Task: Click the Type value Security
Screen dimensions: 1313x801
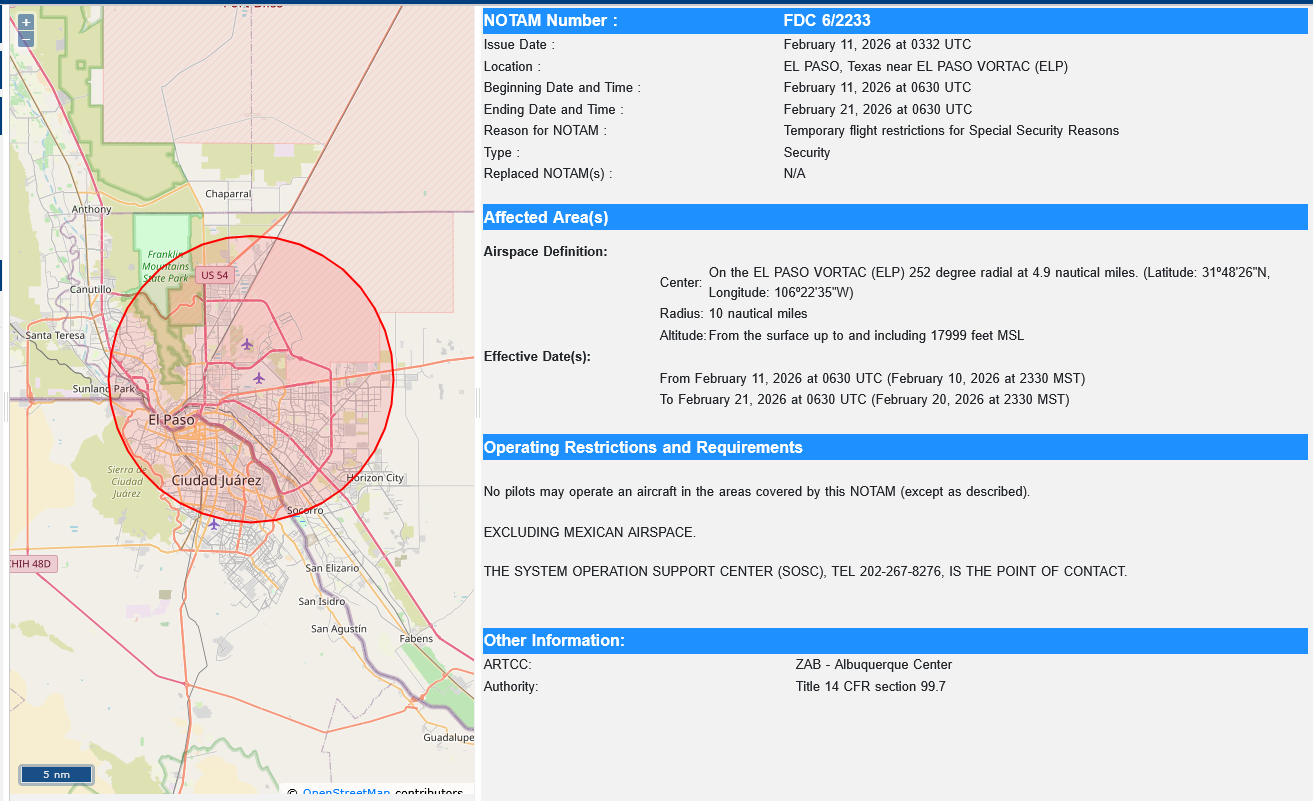Action: click(x=807, y=153)
